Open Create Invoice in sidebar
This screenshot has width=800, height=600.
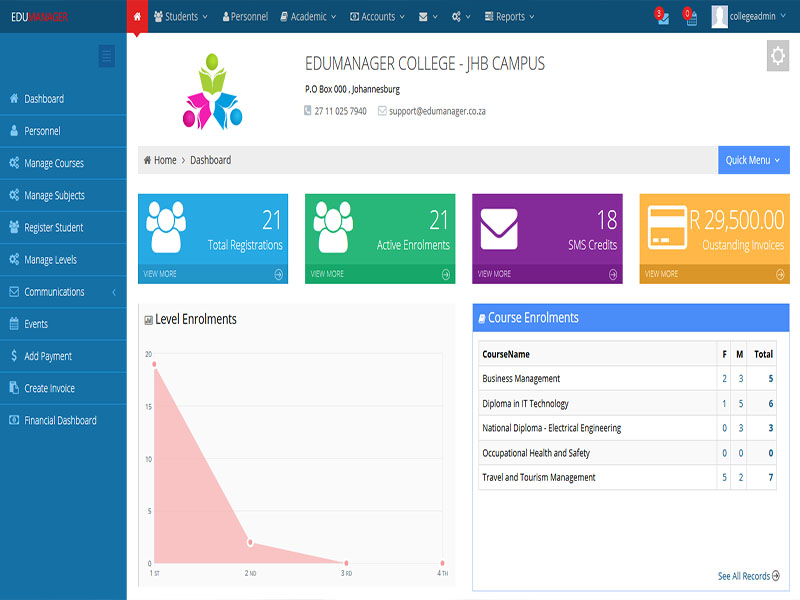click(63, 388)
